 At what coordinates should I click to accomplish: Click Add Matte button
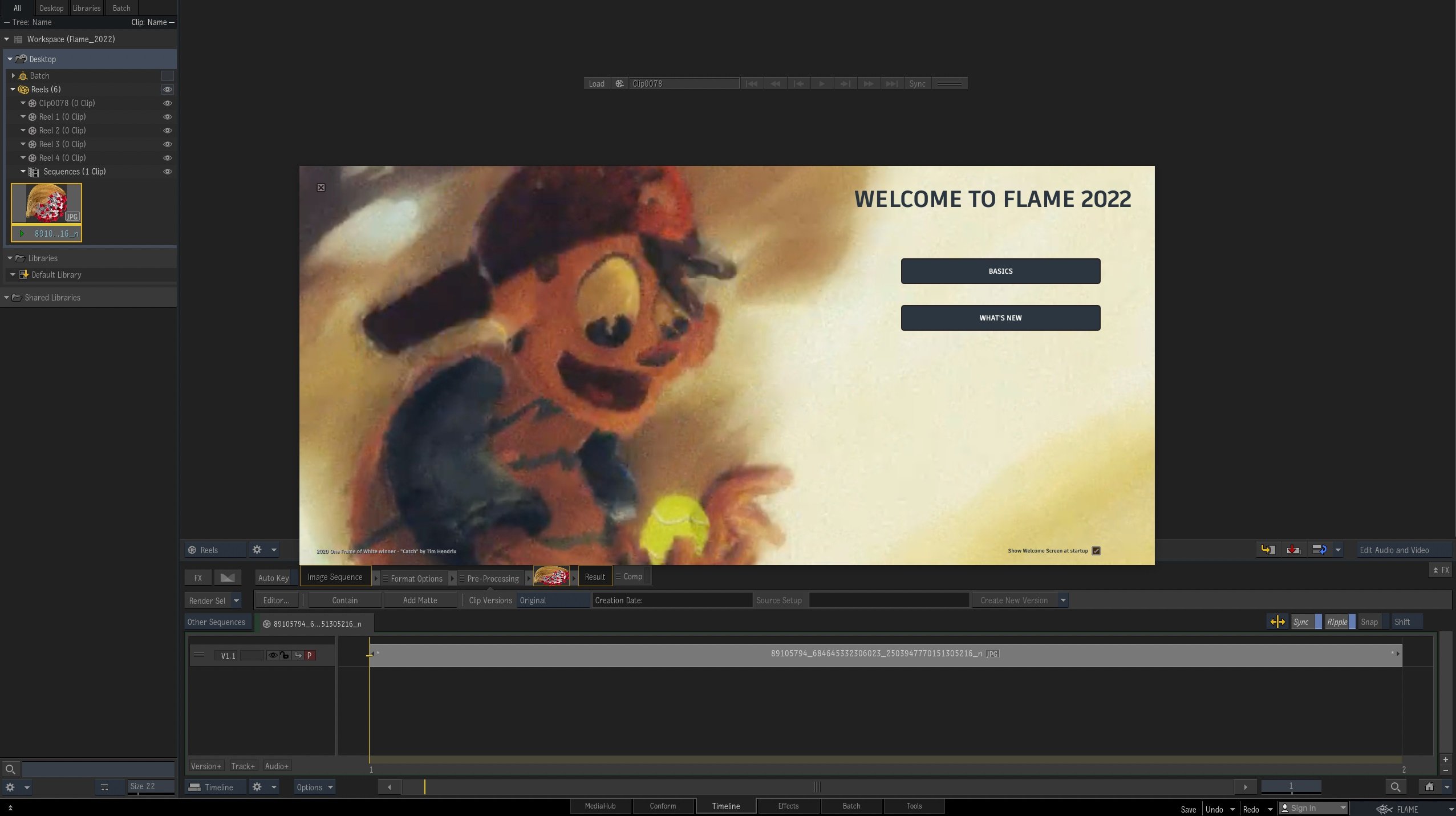click(x=420, y=600)
